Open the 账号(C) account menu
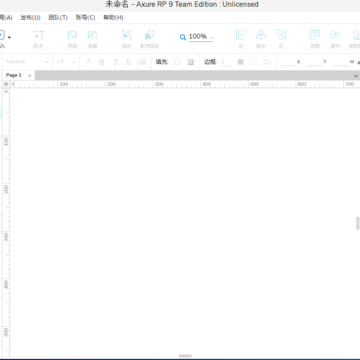Viewport: 360px width, 360px height. coord(85,18)
